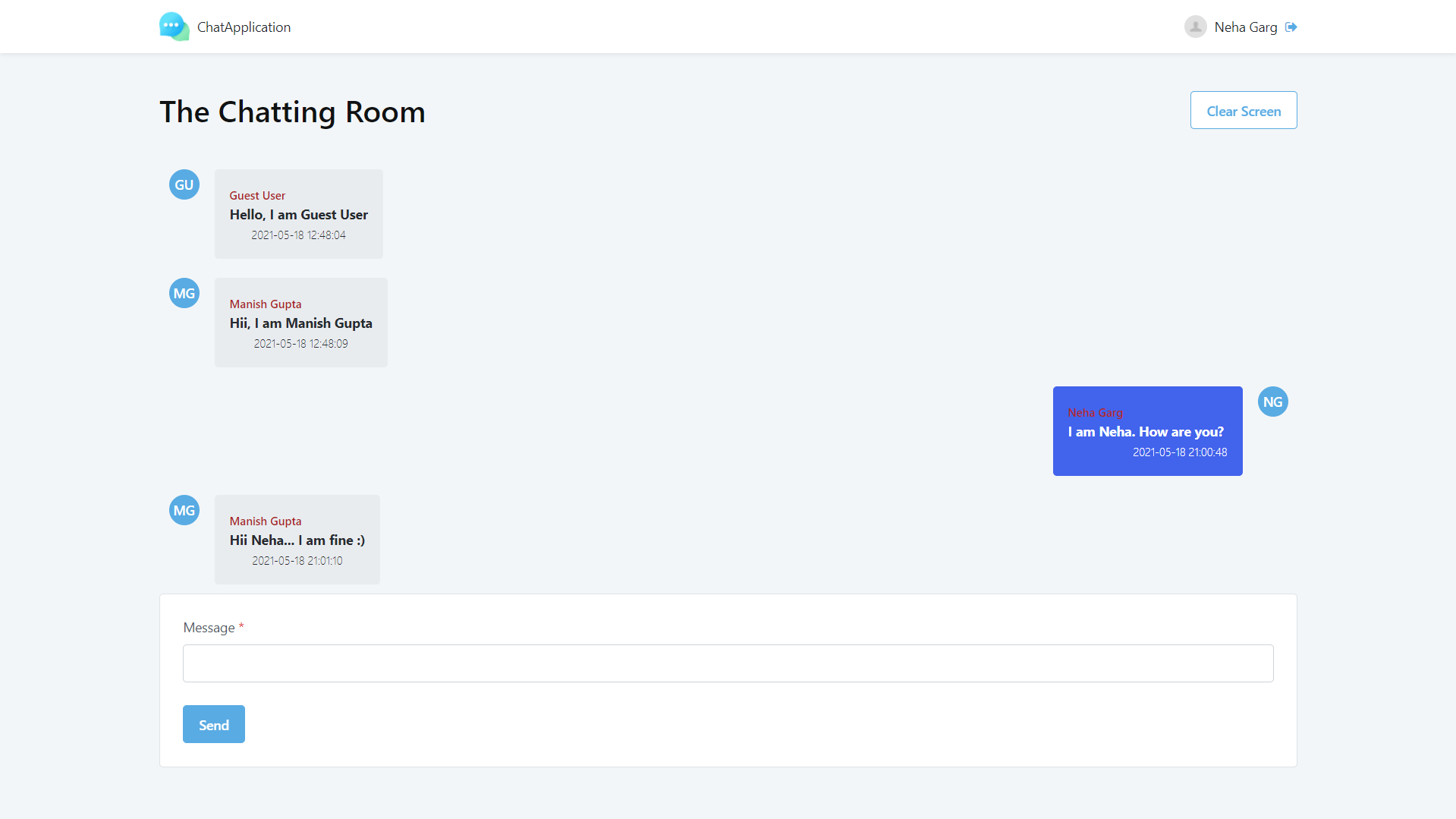Click Manish Gupta name above 'Hii Neha... I am fine :)'
This screenshot has width=1456, height=819.
tap(266, 521)
